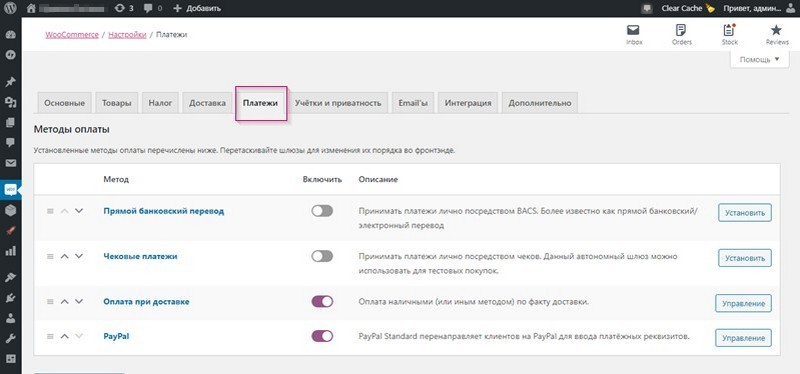Open the Comments speech bubble in sidebar

tap(11, 142)
